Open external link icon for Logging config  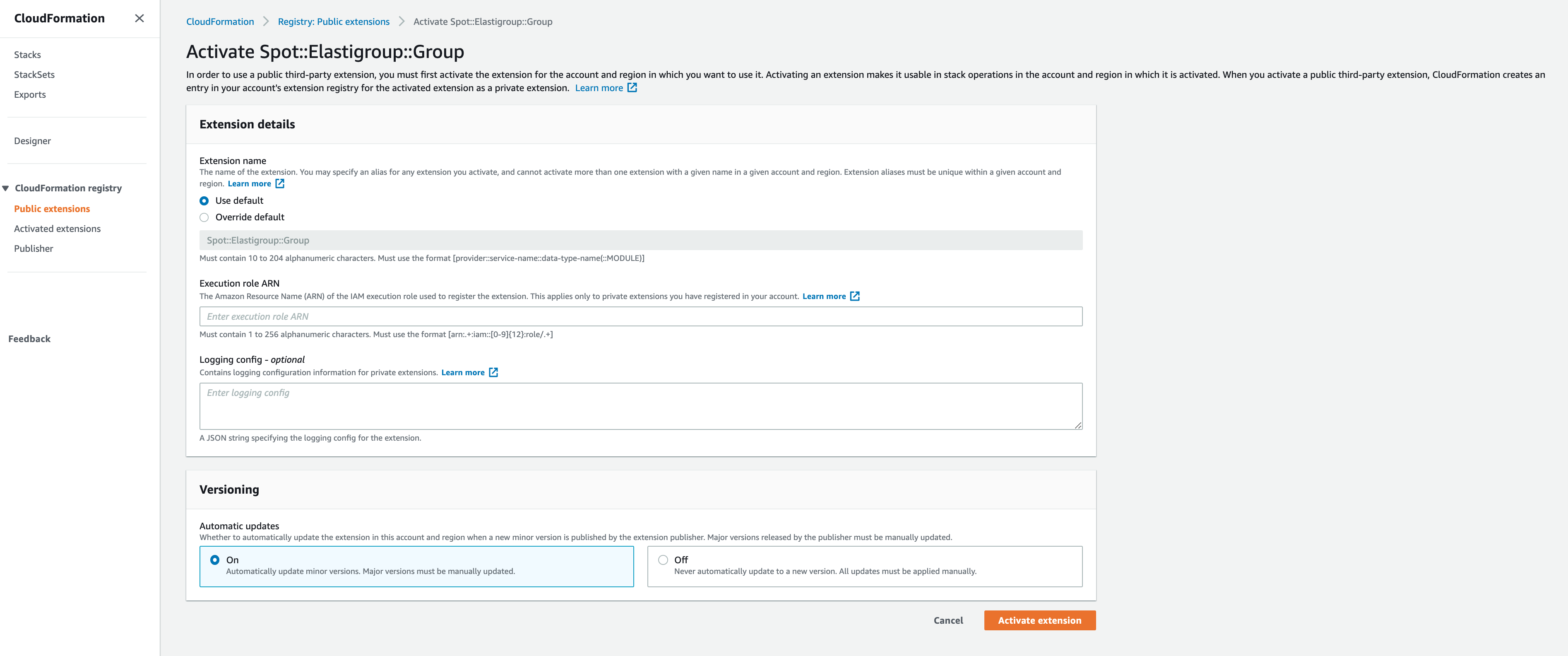[494, 372]
